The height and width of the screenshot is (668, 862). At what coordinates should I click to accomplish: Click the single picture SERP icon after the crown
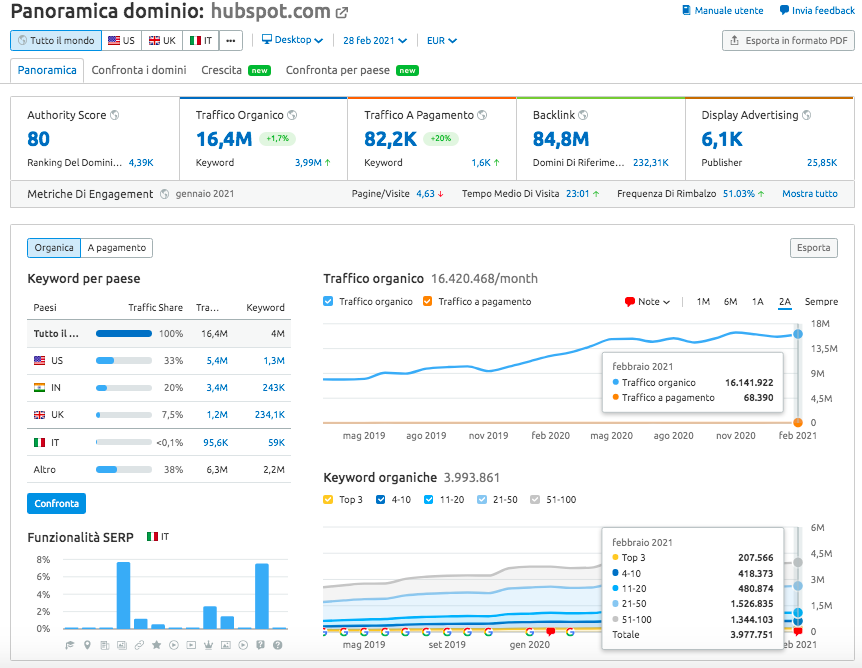225,645
